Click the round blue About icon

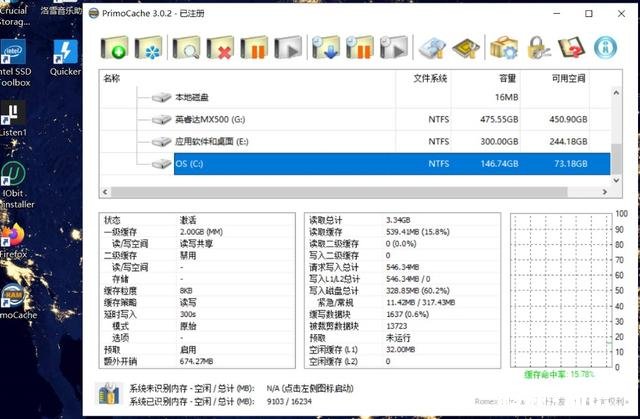coord(605,48)
